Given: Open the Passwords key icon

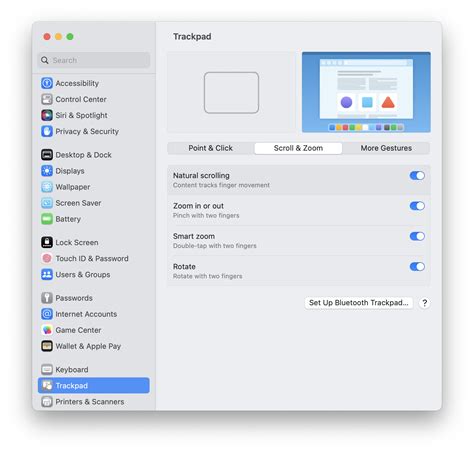Looking at the screenshot, I should (x=47, y=298).
